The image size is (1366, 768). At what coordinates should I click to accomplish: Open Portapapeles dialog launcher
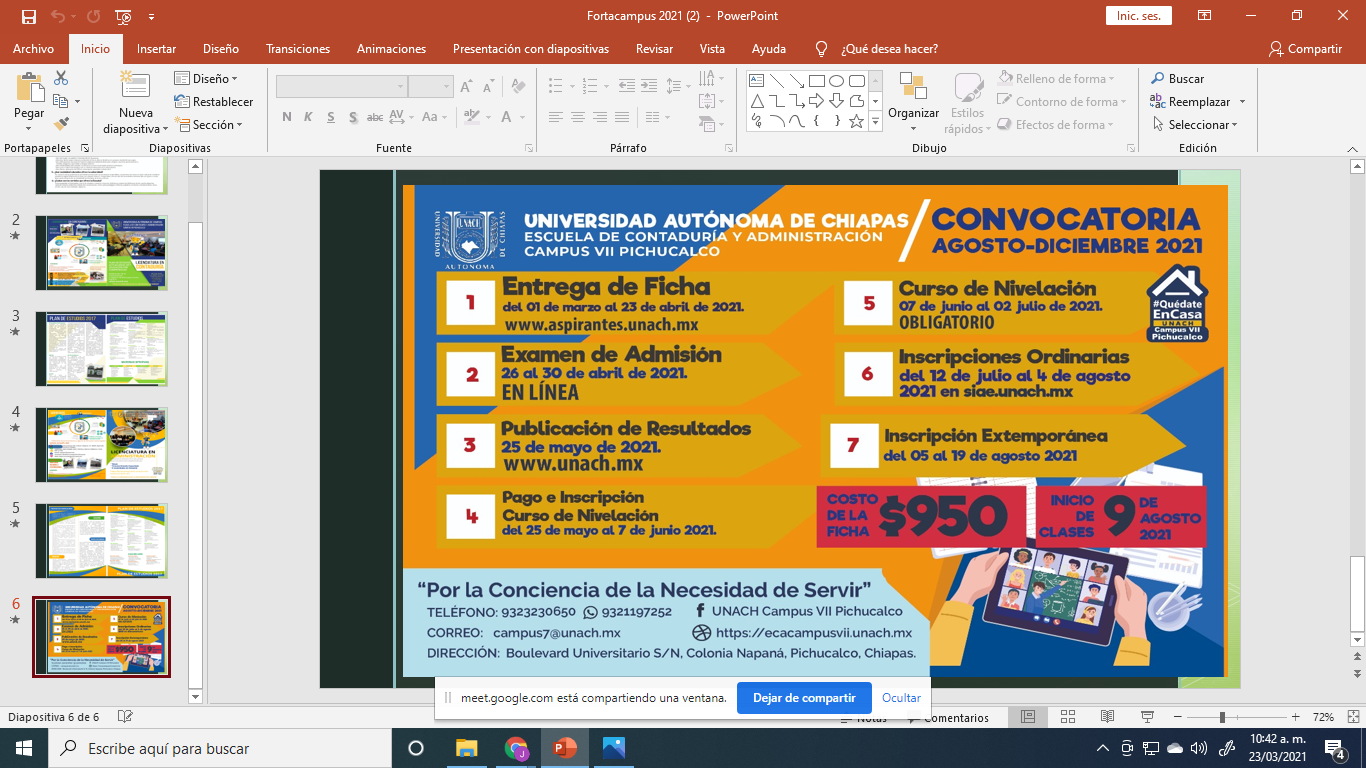click(x=84, y=148)
